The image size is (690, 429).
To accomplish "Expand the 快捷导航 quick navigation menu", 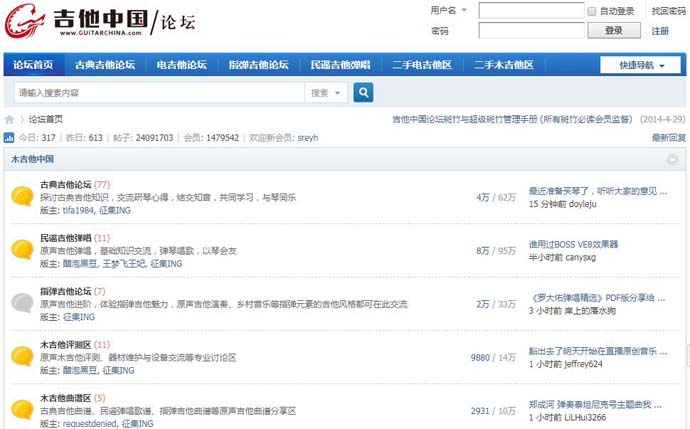I will (x=640, y=65).
